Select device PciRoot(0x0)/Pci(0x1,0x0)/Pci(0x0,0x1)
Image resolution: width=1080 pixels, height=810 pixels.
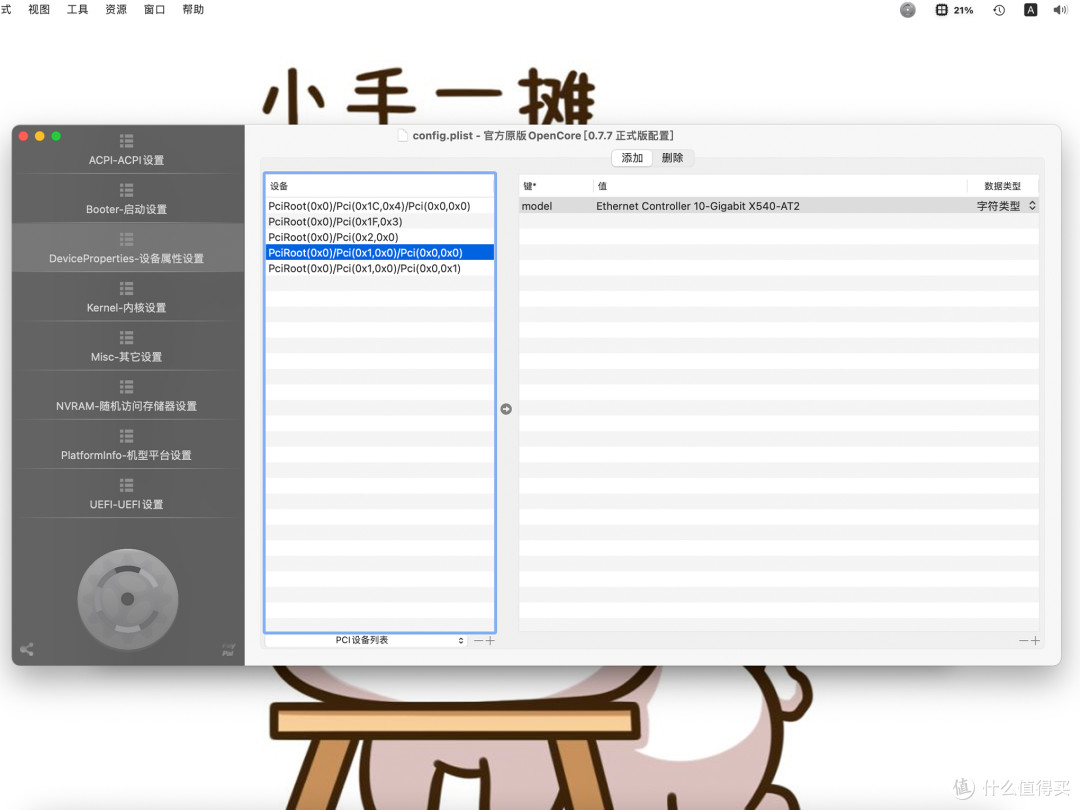[x=380, y=269]
